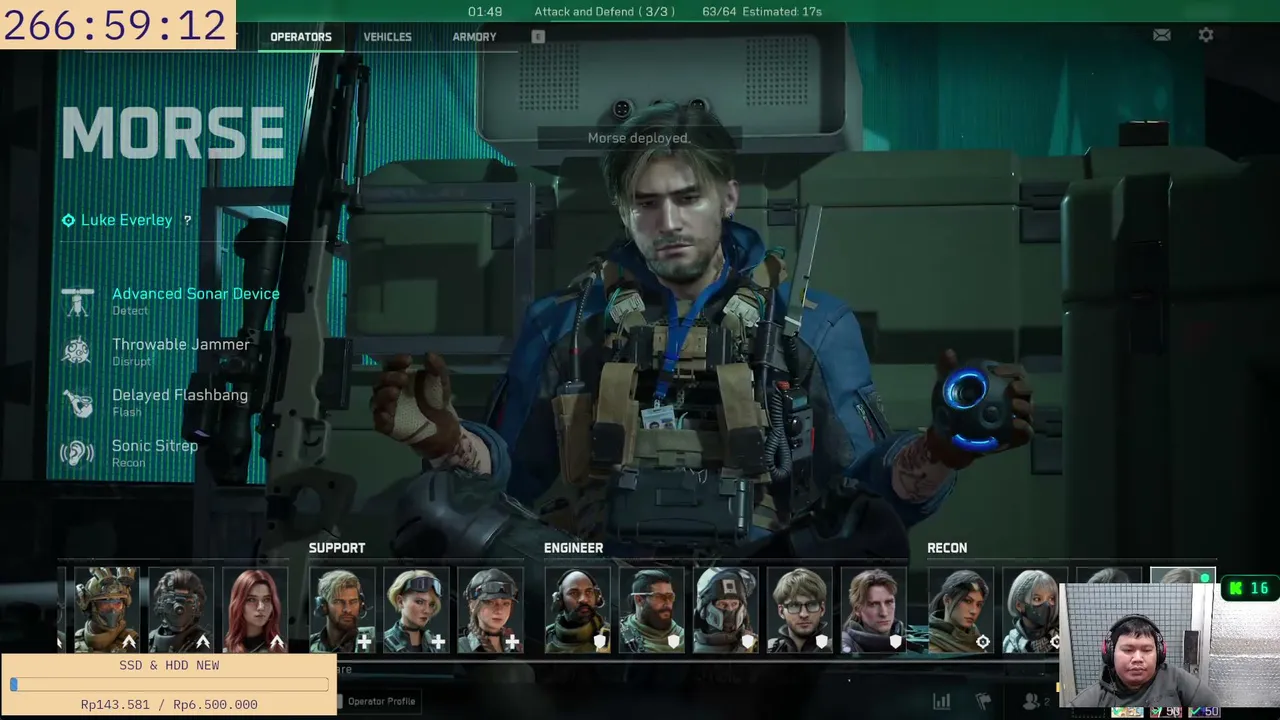Go to the Armory tab

[x=474, y=37]
